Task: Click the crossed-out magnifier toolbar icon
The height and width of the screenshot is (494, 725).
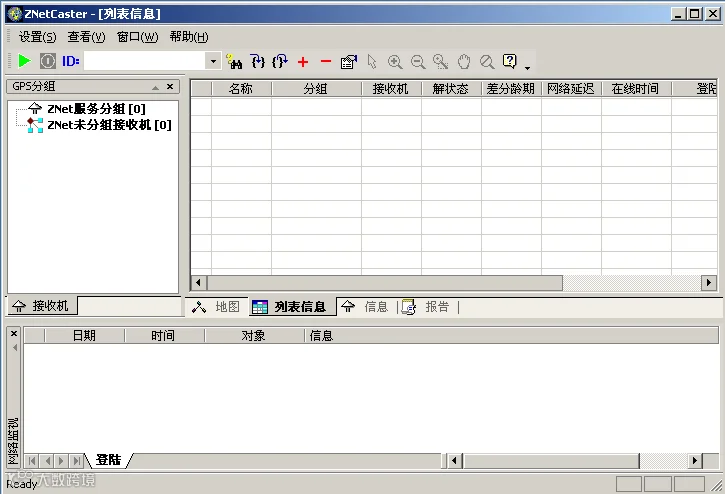Action: pos(487,62)
